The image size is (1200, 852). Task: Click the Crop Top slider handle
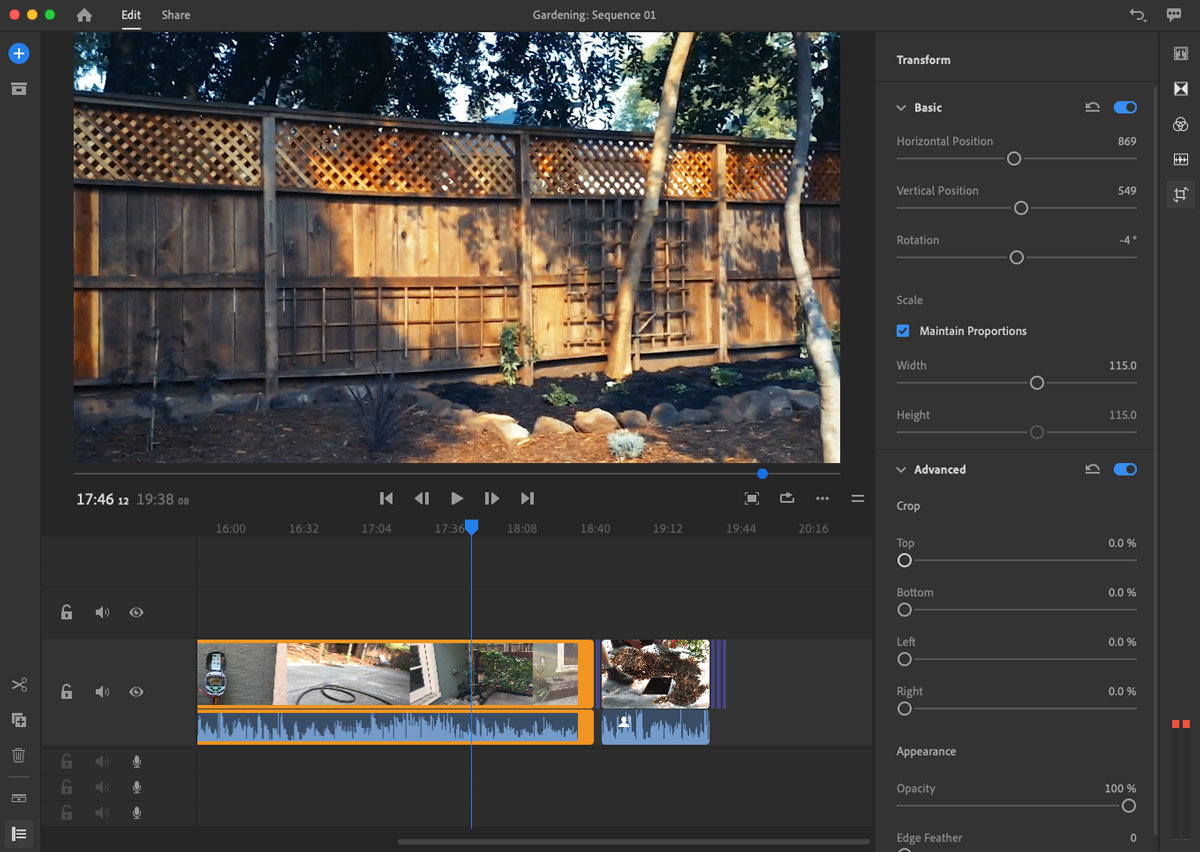[905, 561]
